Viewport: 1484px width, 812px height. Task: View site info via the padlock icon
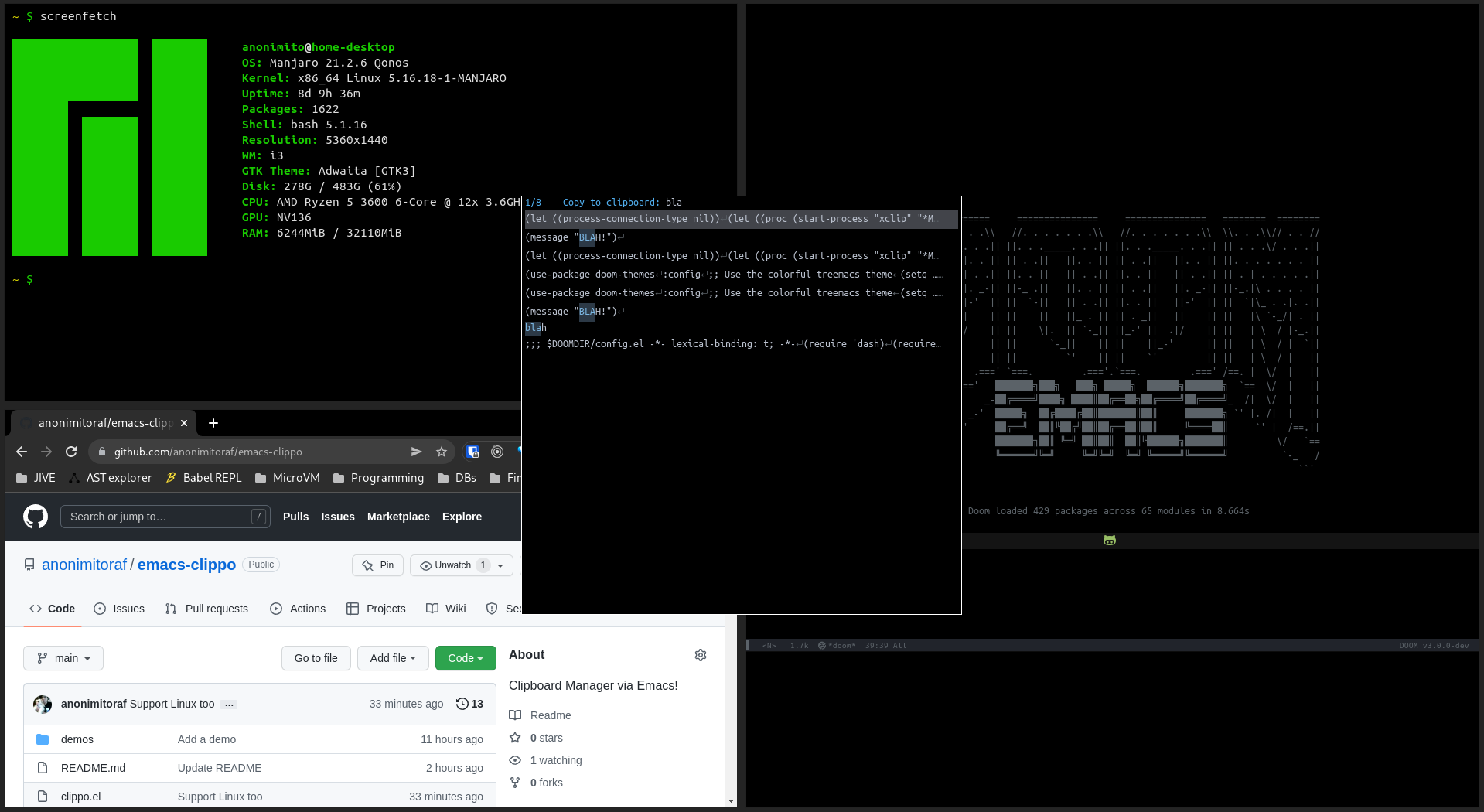coord(101,452)
